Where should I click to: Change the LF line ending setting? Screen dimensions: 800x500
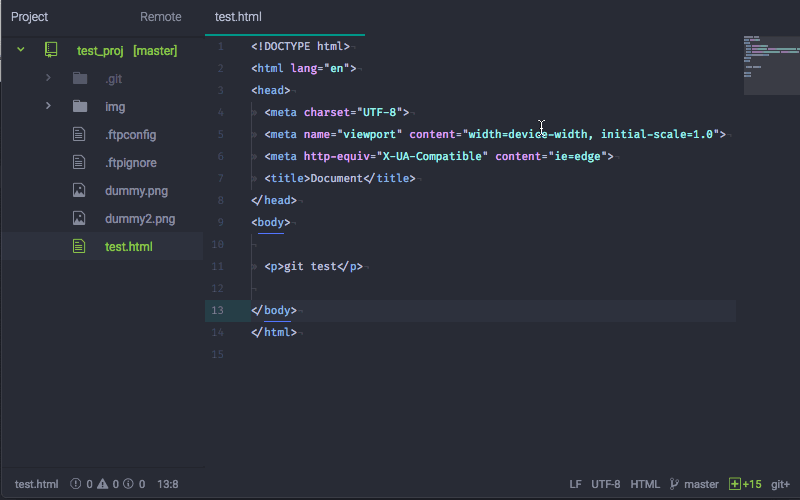click(575, 484)
